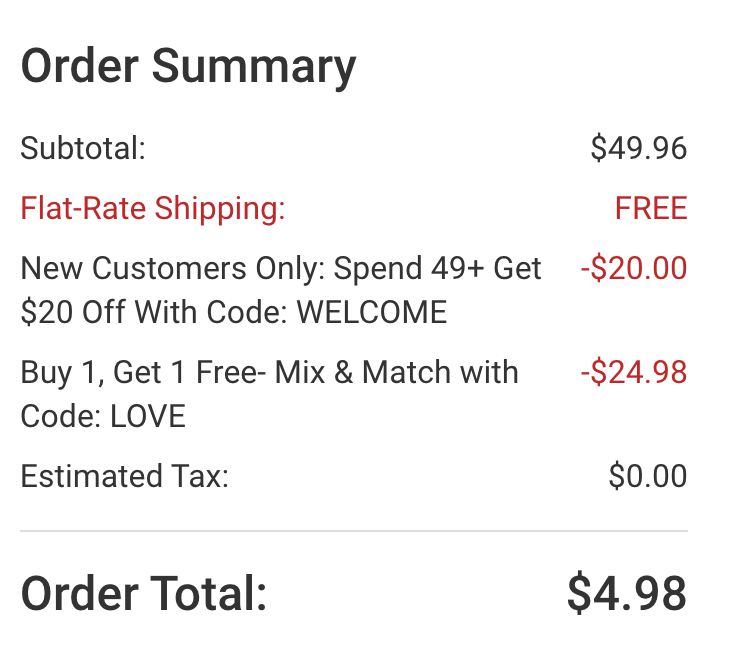Screen dimensions: 730x666
Task: Click the Order Summary heading
Action: click(188, 68)
